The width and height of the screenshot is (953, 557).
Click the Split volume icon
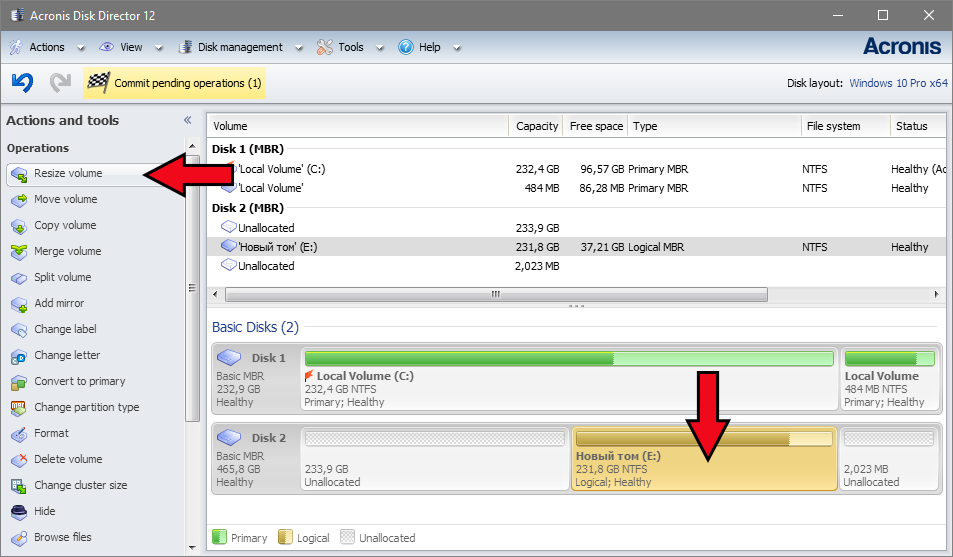coord(18,278)
